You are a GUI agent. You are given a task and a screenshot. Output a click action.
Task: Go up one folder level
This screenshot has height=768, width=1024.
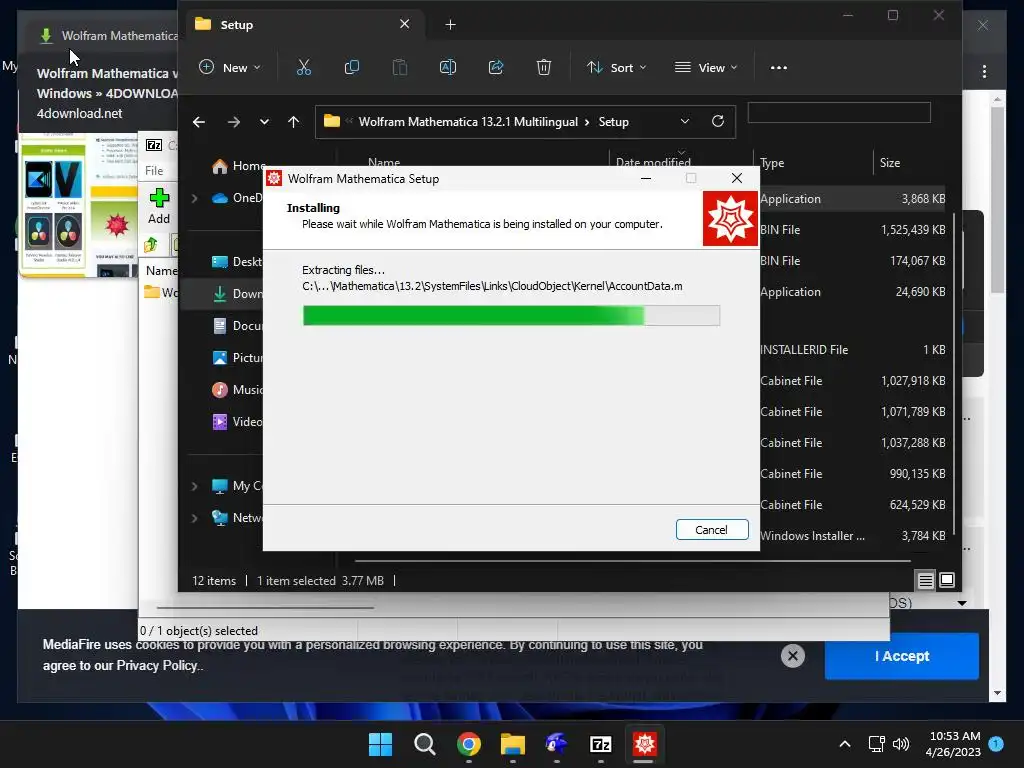pos(293,121)
